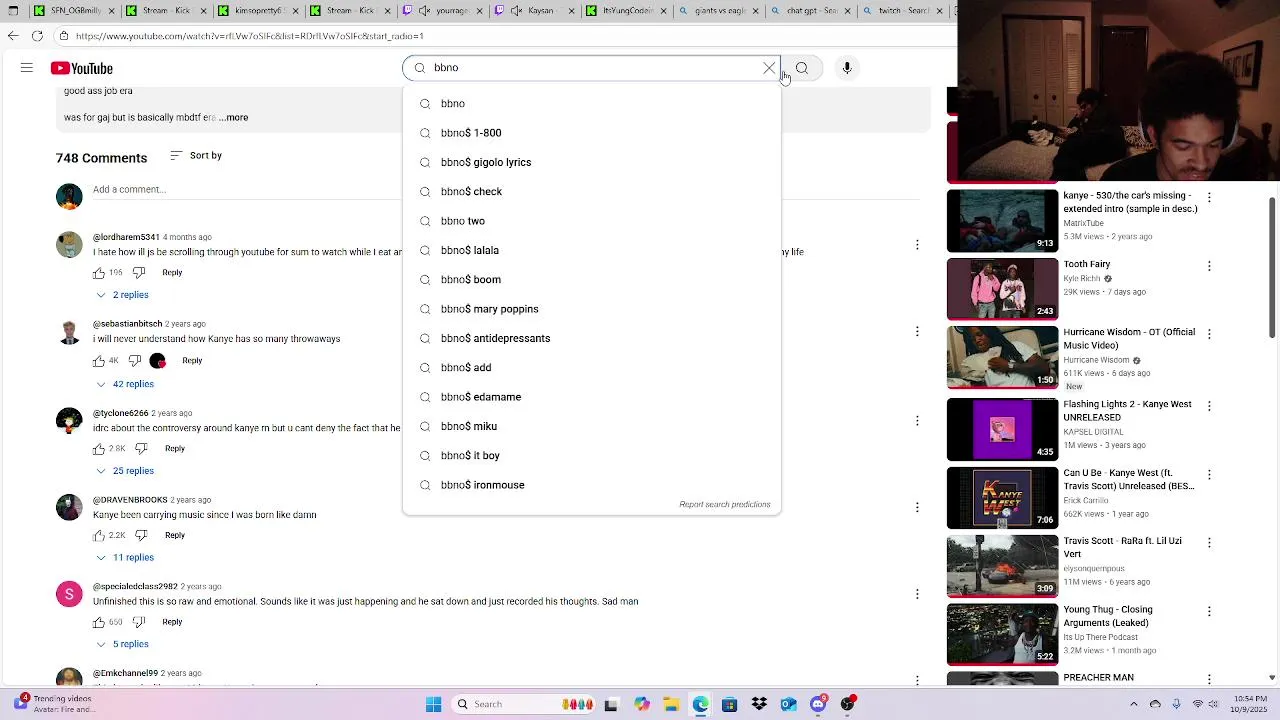The image size is (1280, 720).
Task: Switch to the SFN_OGBmilly browser tab
Action: tap(74, 11)
